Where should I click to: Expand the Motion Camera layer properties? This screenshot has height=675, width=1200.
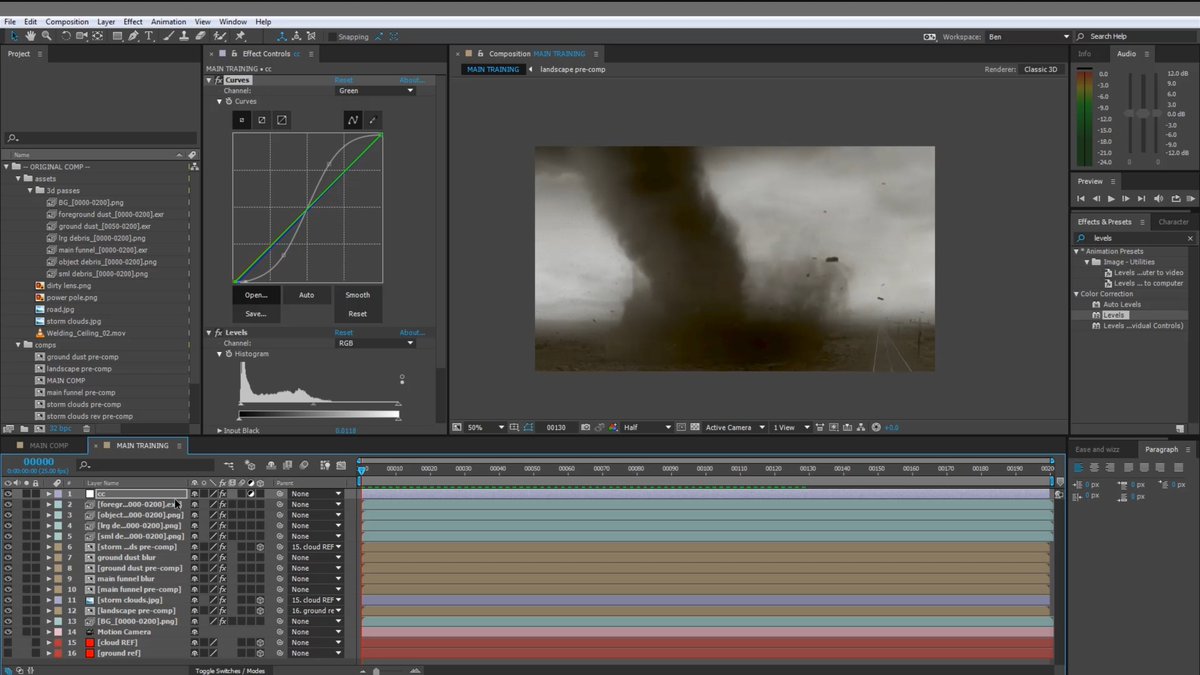48,632
